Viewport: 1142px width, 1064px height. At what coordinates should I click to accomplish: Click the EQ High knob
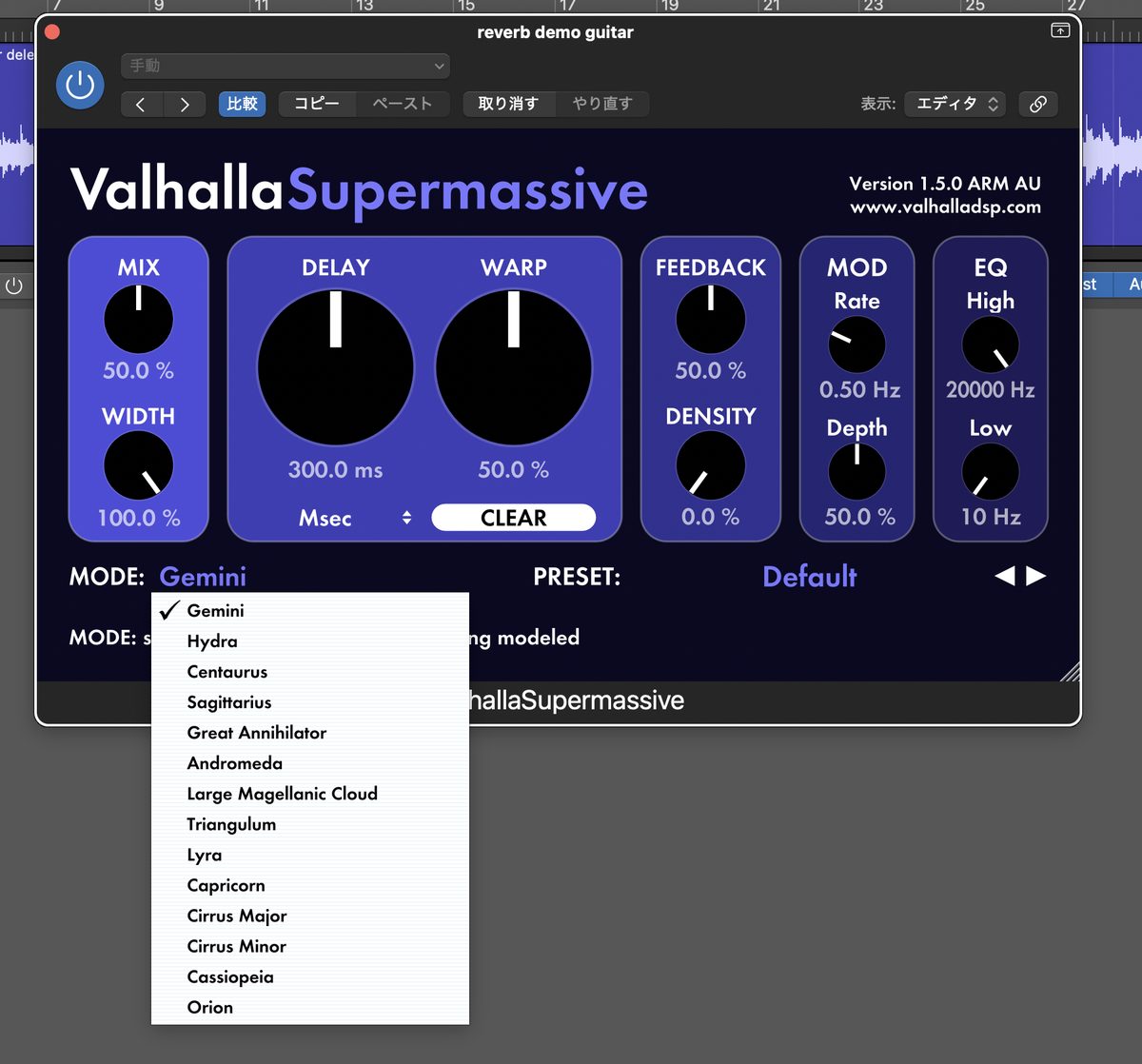click(991, 345)
